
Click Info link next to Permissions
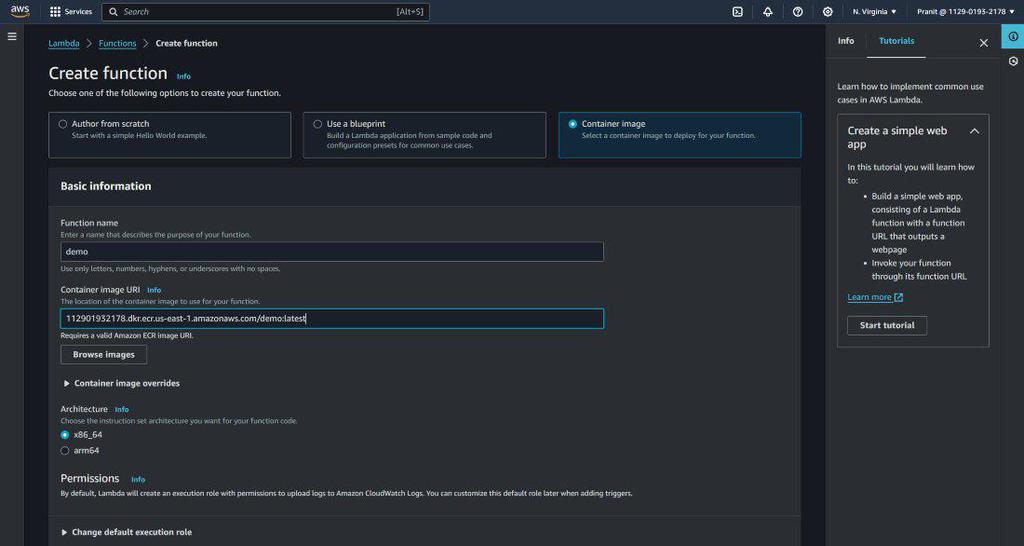coord(138,479)
